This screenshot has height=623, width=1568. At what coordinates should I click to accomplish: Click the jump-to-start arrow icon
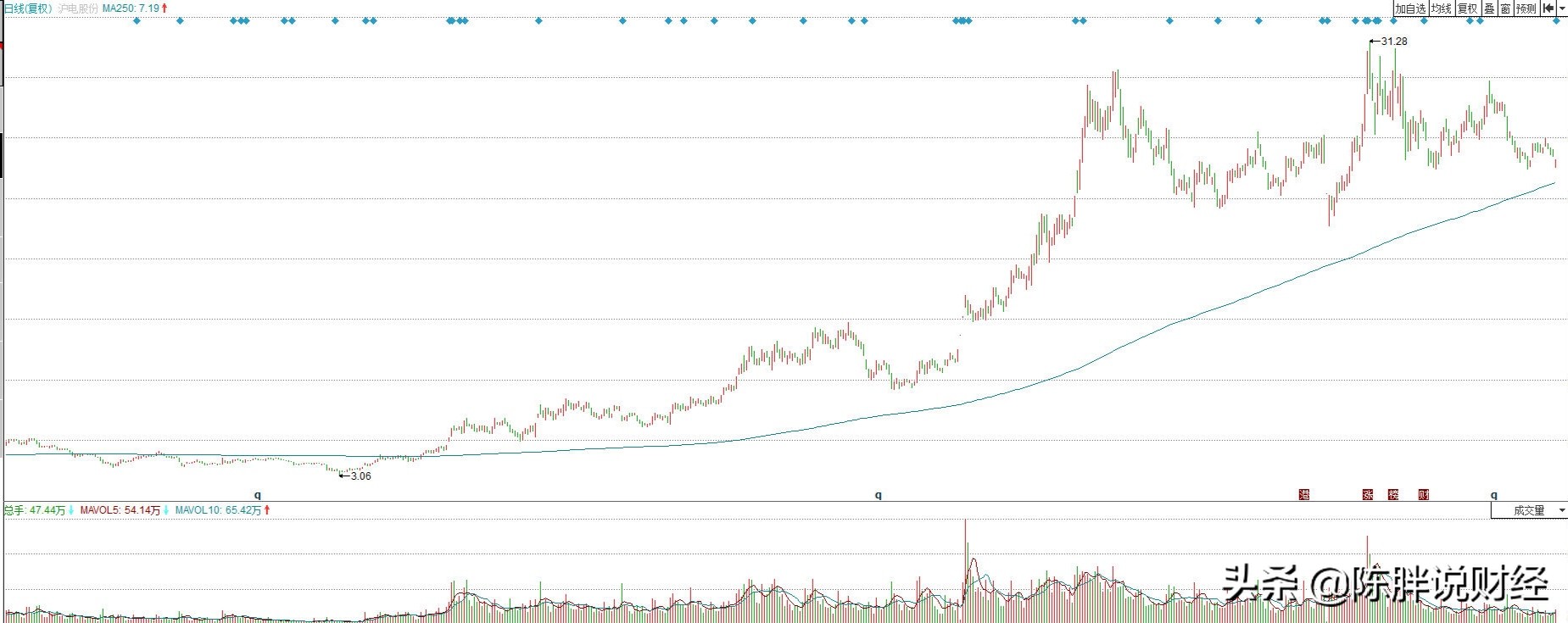pyautogui.click(x=1548, y=8)
